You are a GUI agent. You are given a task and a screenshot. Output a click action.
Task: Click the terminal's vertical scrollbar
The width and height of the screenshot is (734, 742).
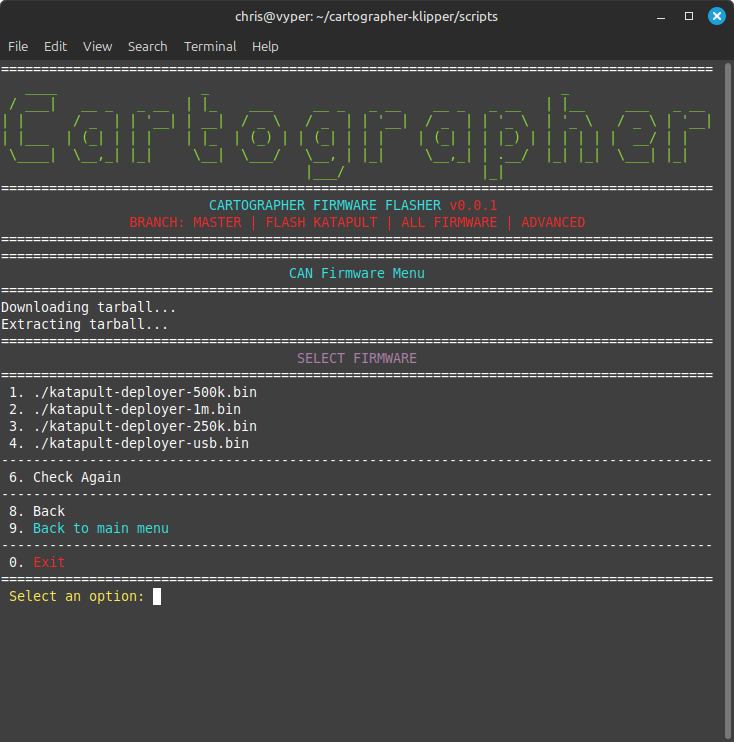727,400
